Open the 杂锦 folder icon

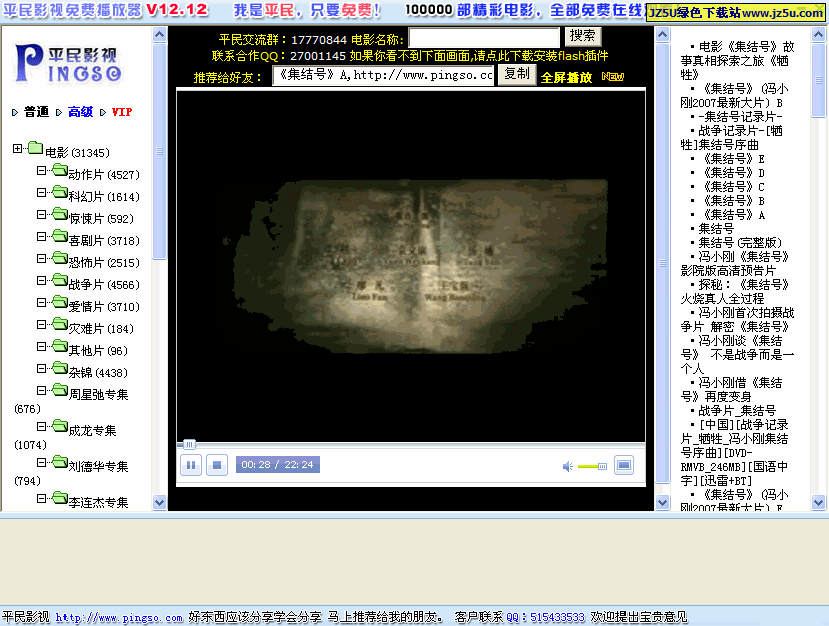[x=60, y=368]
